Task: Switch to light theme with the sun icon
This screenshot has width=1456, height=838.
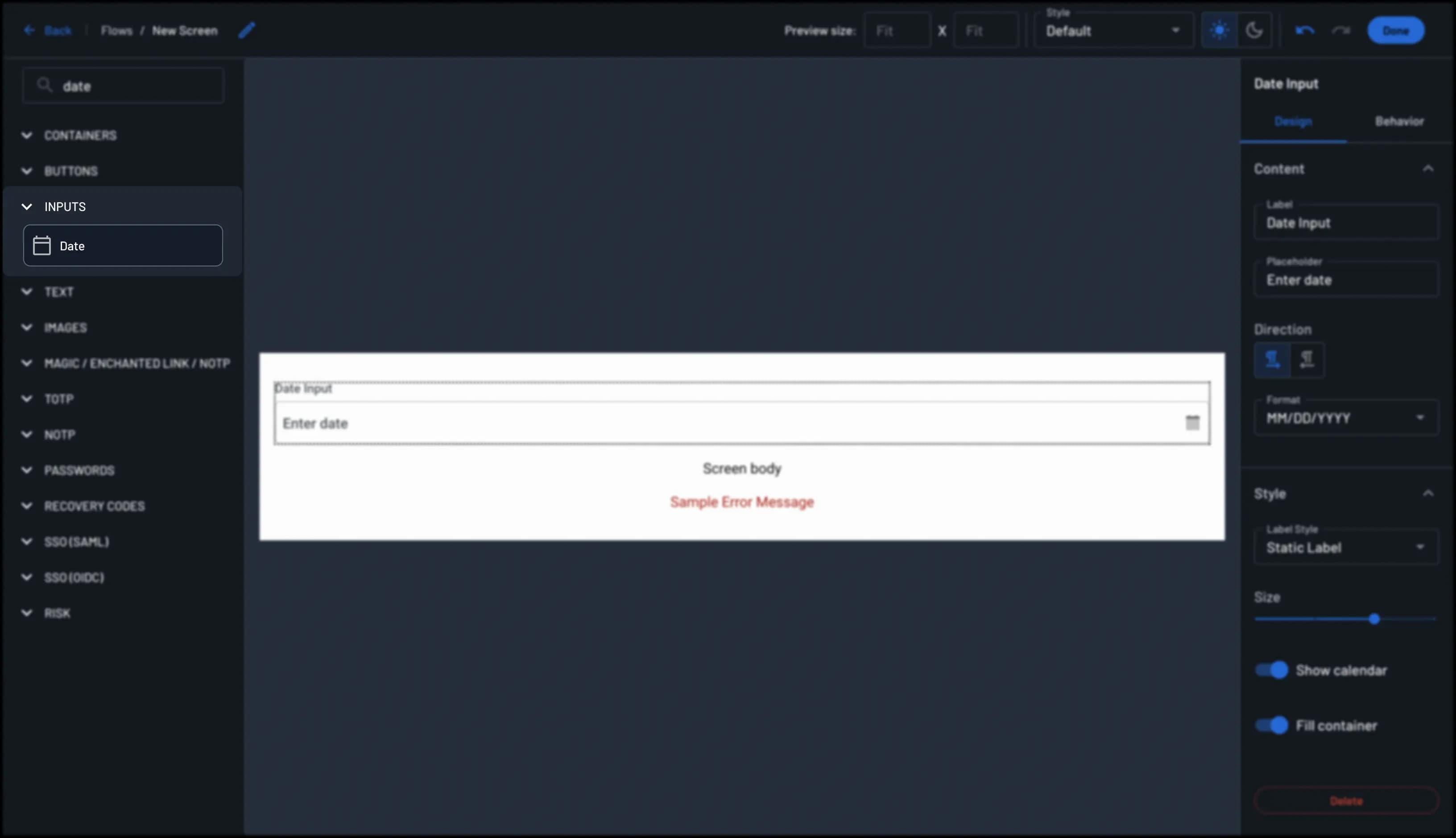Action: pos(1219,30)
